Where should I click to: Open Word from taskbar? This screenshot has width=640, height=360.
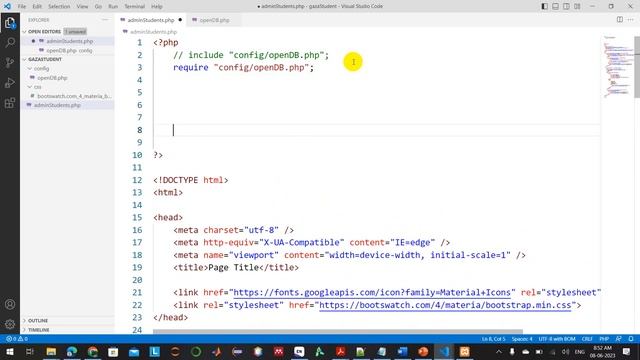coord(402,351)
